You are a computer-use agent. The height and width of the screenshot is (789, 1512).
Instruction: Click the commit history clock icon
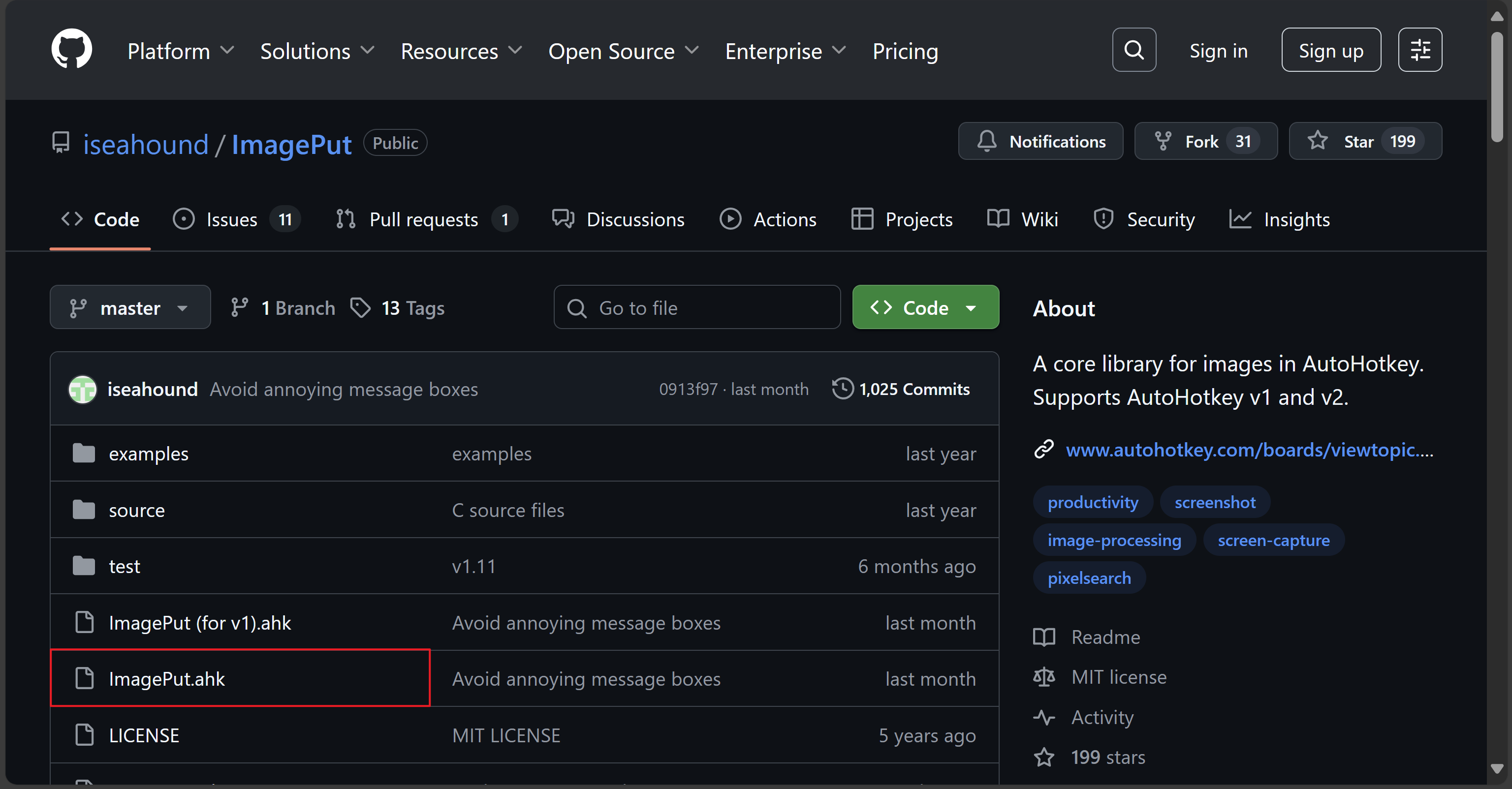(x=843, y=388)
